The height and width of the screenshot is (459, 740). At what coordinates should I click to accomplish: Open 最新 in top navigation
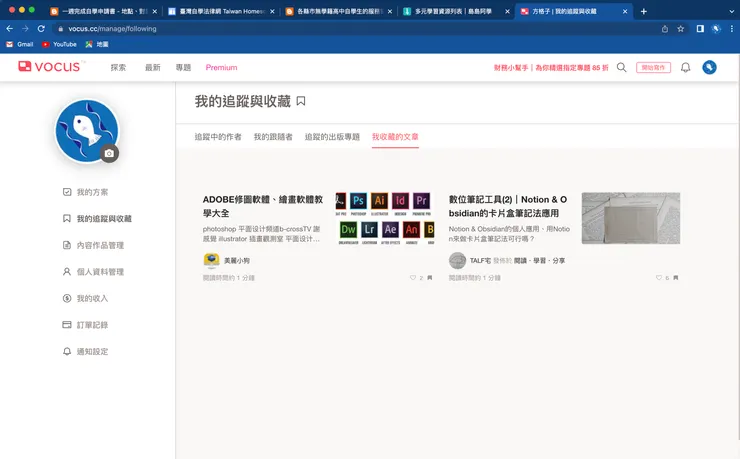pos(152,67)
